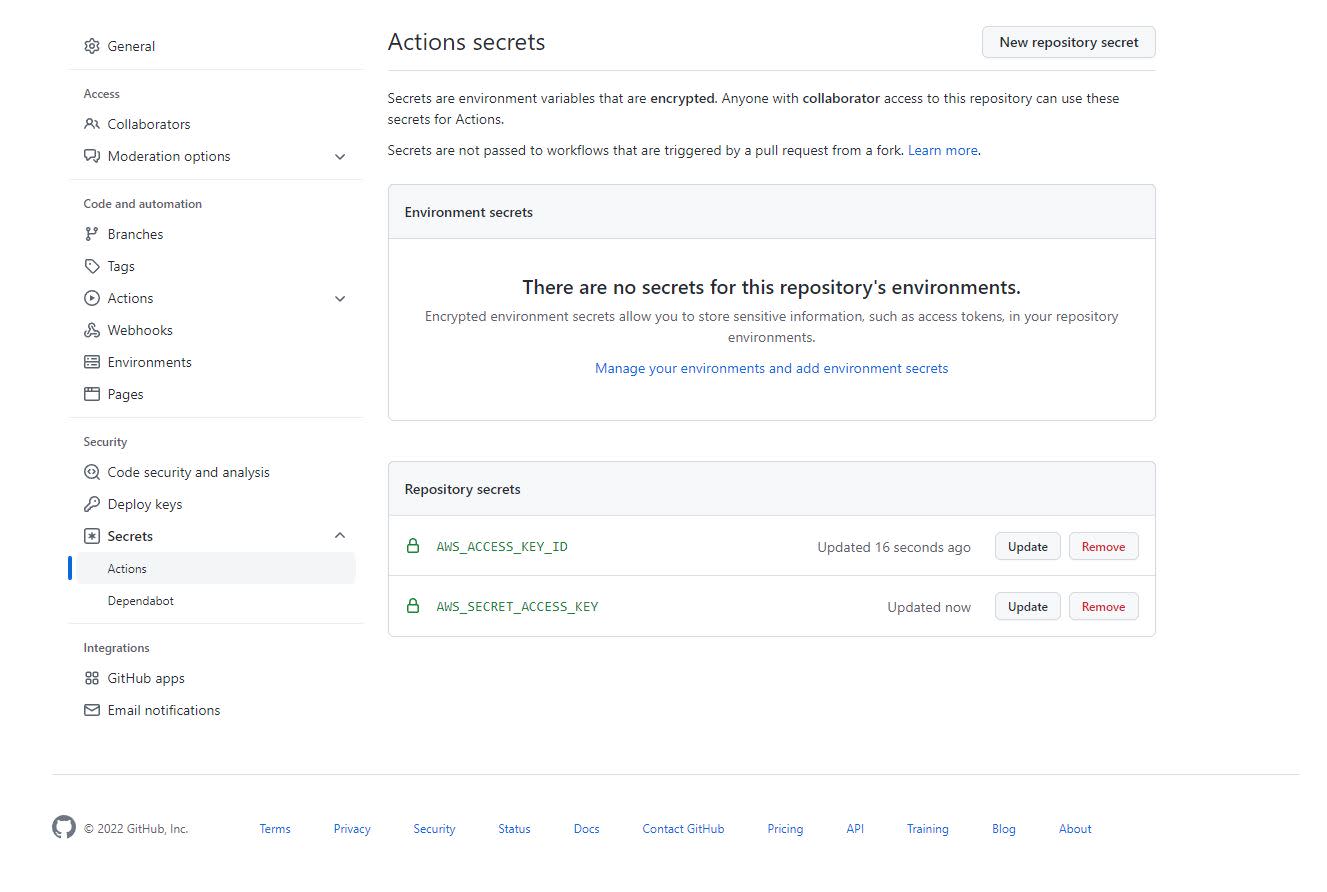
Task: Click the Deploy keys icon
Action: coord(91,503)
